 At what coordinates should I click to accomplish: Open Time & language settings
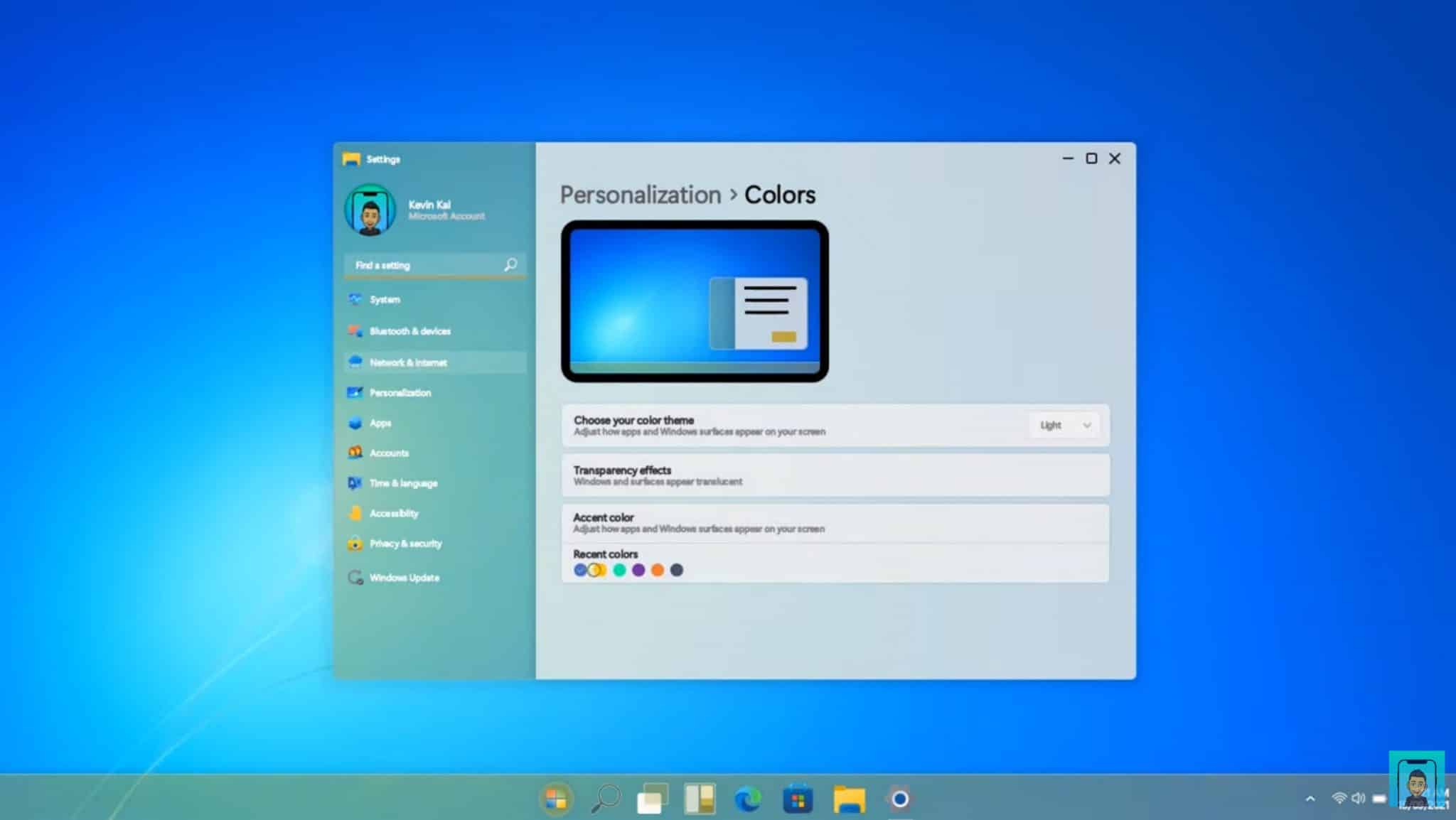[x=403, y=483]
